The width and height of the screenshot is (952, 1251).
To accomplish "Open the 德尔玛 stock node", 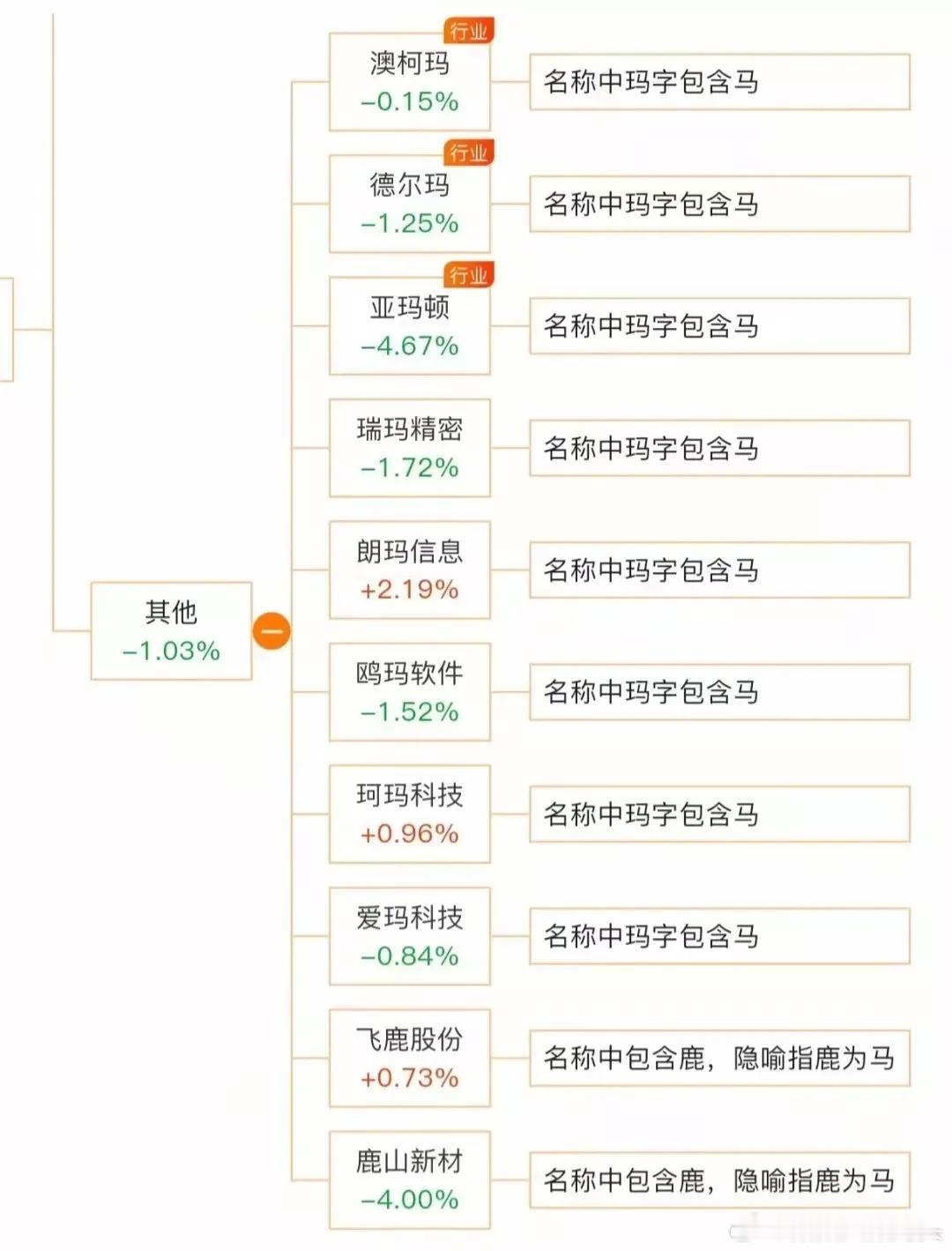I will click(x=410, y=204).
